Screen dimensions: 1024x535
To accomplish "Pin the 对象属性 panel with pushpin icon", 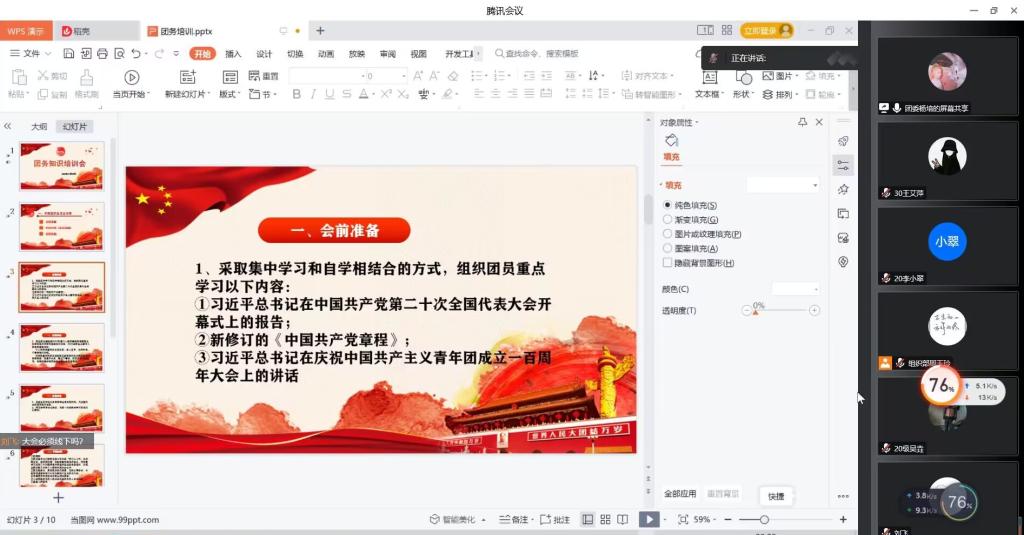I will click(802, 122).
